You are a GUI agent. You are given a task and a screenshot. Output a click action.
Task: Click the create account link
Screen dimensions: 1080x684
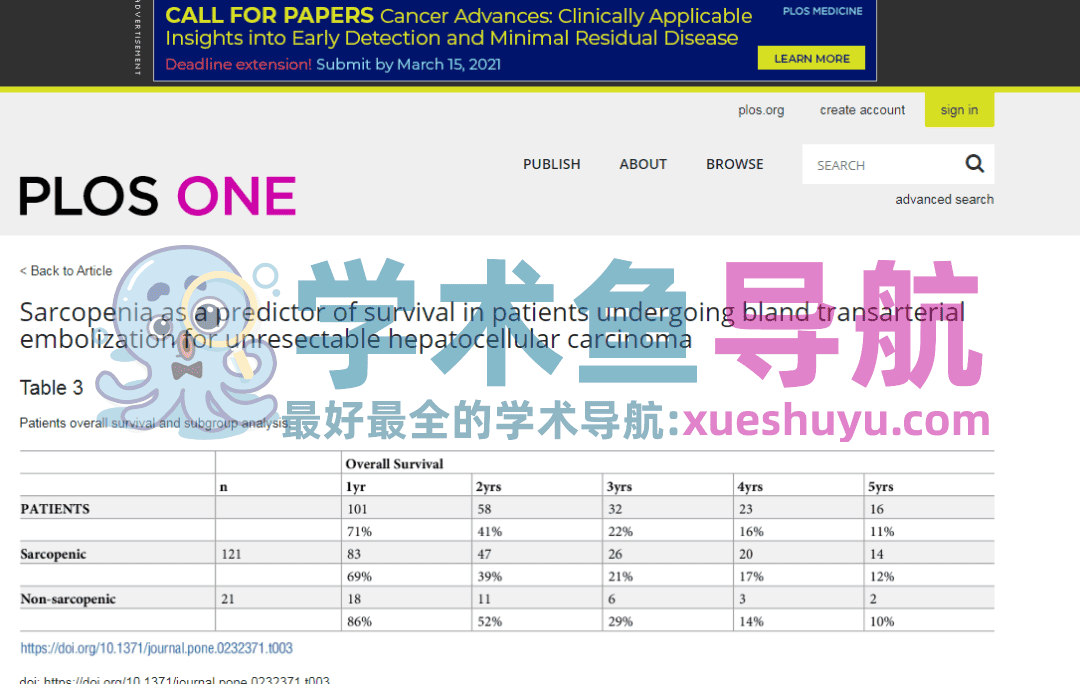coord(862,110)
